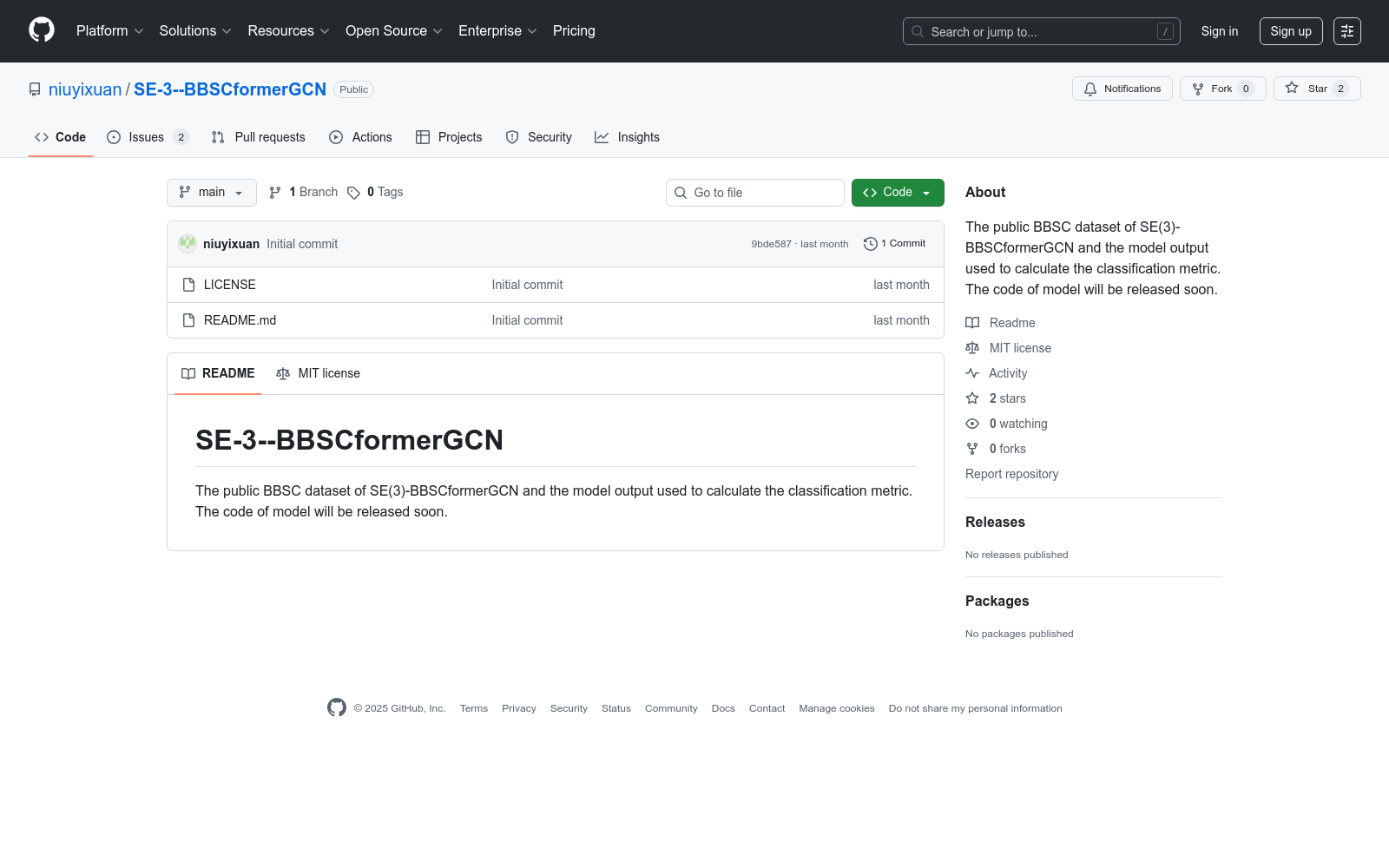Click the Sign up button
Viewport: 1389px width, 868px height.
click(x=1291, y=31)
